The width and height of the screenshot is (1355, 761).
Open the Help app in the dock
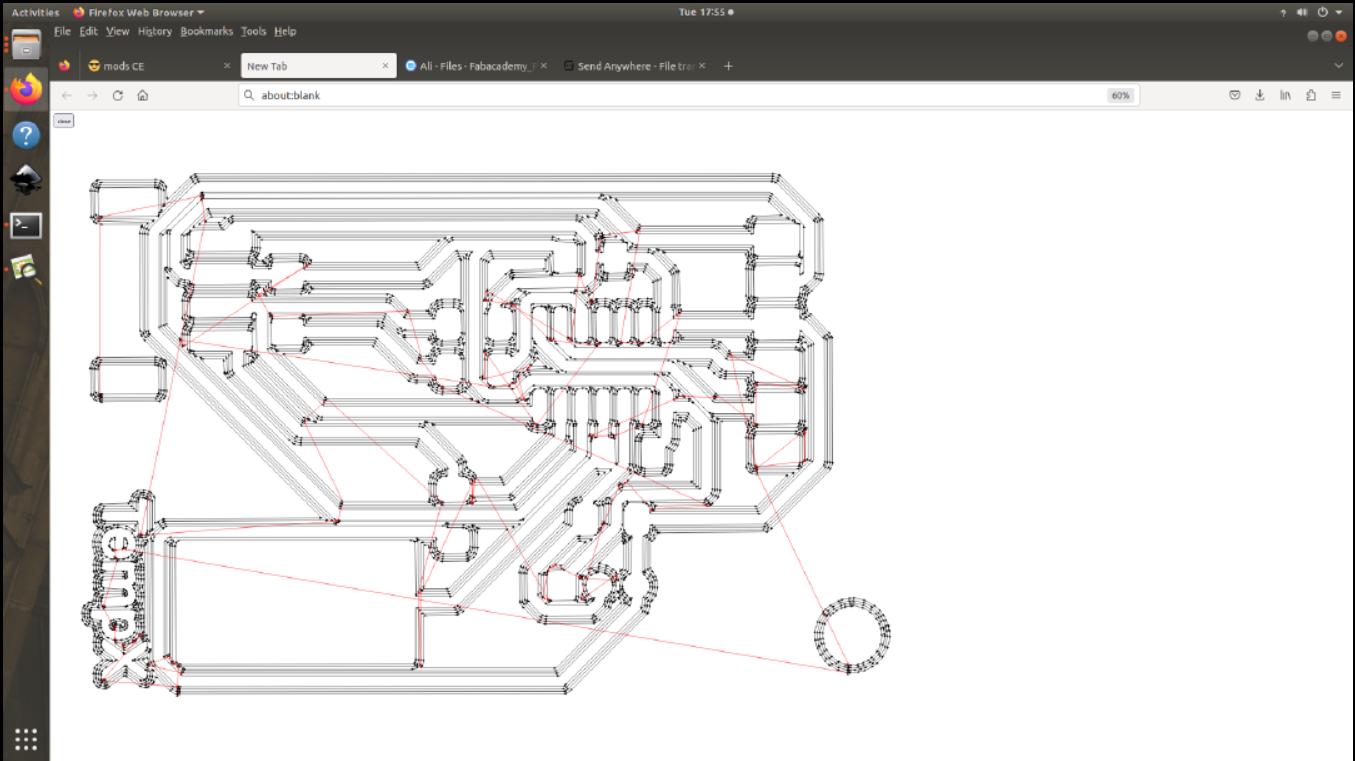tap(25, 135)
